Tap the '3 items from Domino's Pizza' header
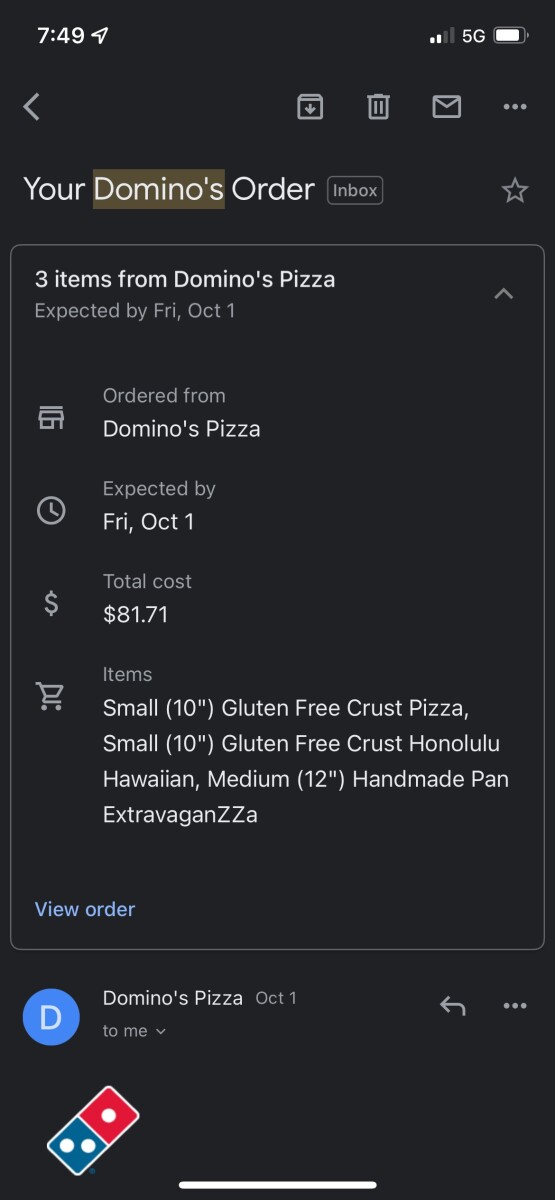 (x=185, y=279)
